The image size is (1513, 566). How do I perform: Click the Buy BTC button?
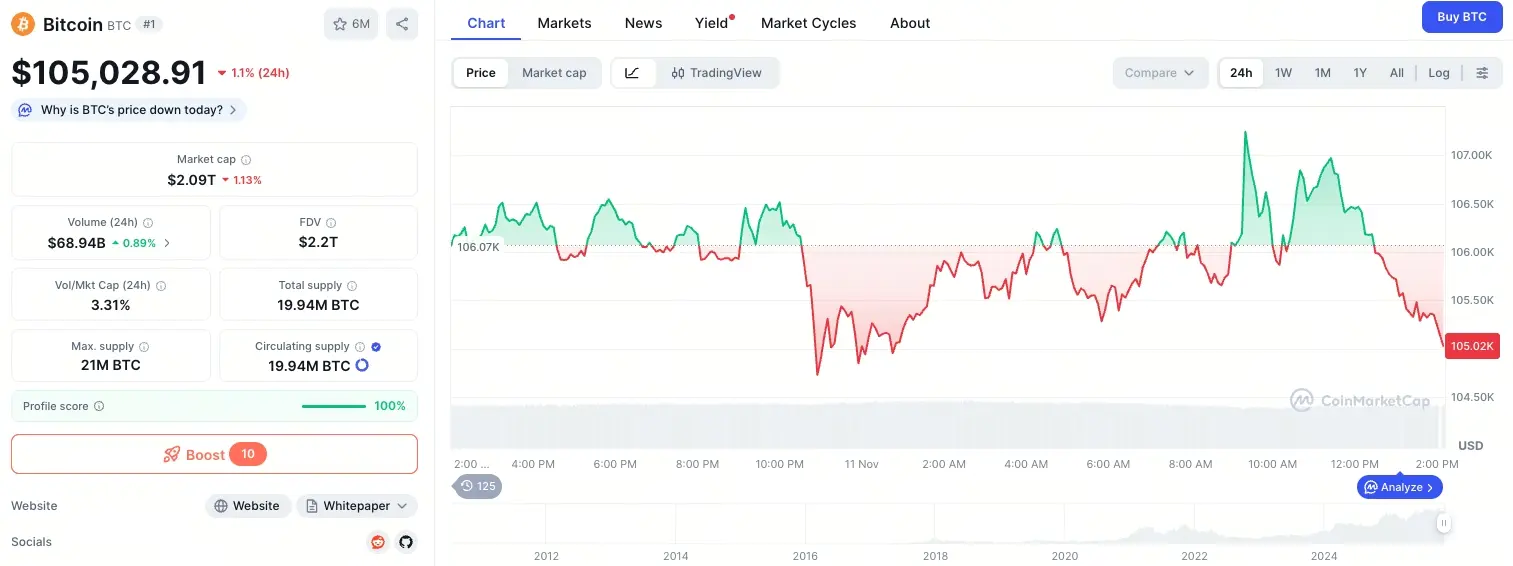pos(1461,17)
